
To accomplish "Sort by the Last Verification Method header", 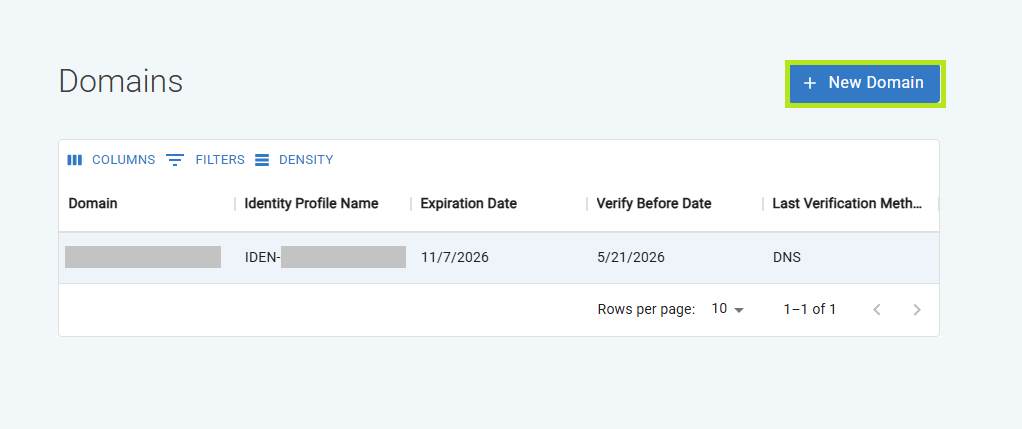I will pos(847,203).
